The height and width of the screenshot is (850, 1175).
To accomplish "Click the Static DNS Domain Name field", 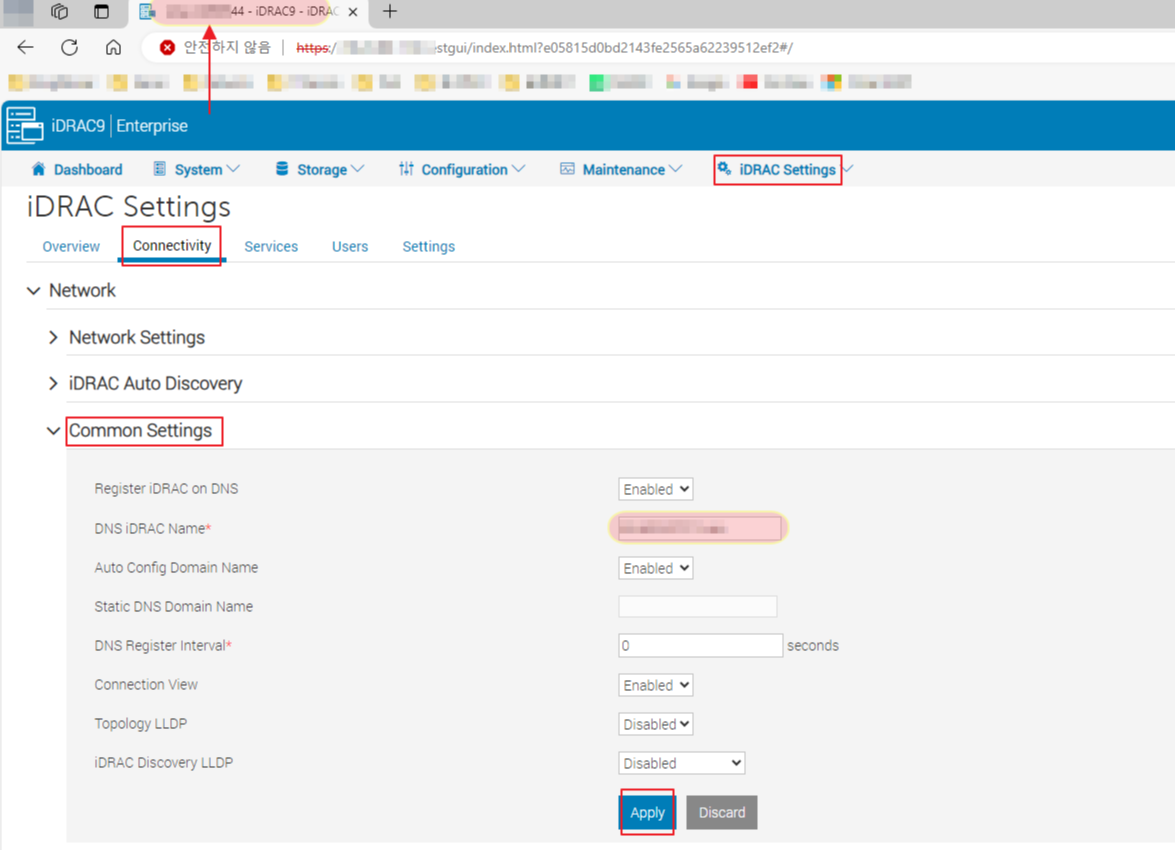I will tap(698, 606).
